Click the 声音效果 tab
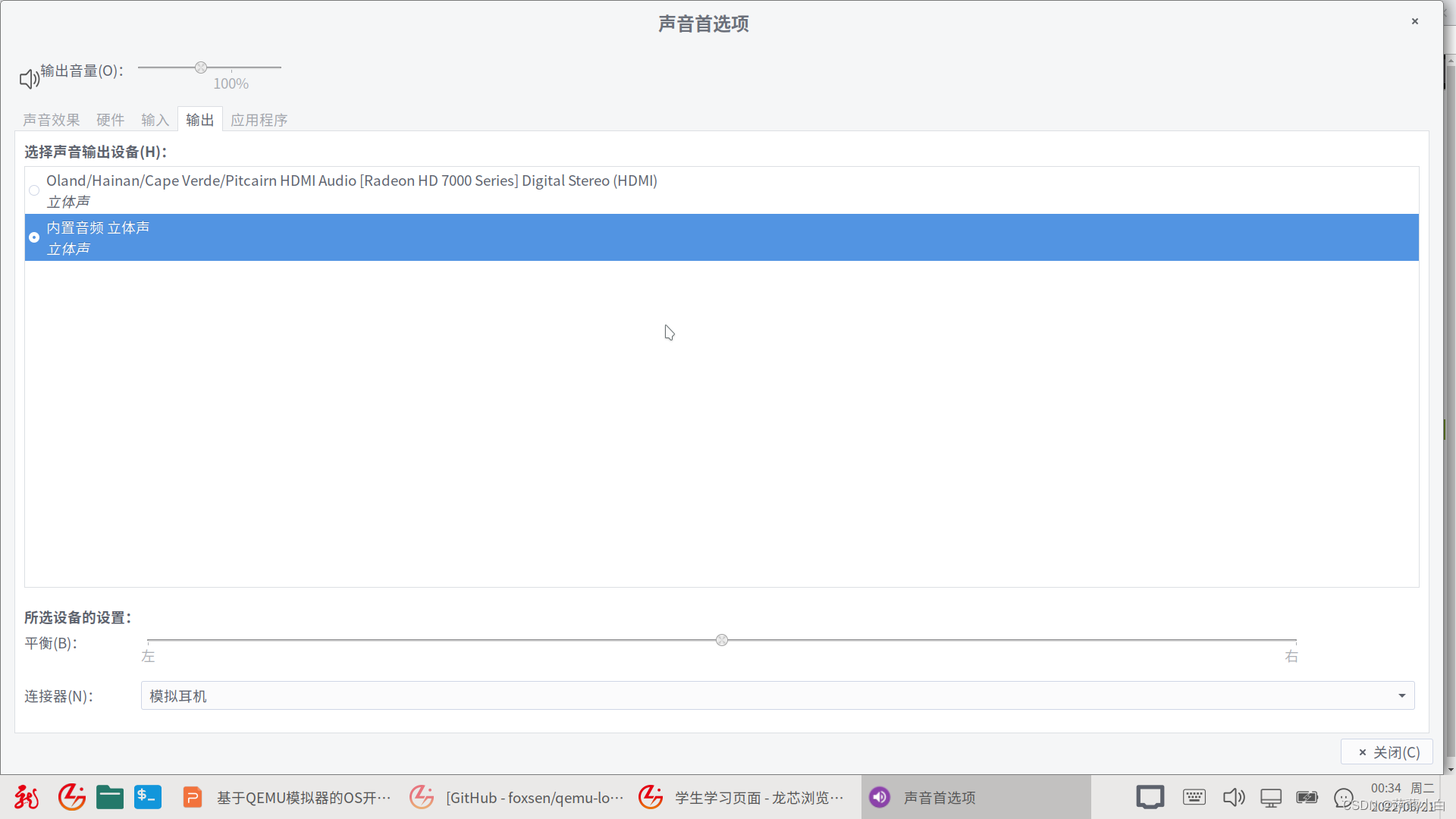 tap(51, 119)
